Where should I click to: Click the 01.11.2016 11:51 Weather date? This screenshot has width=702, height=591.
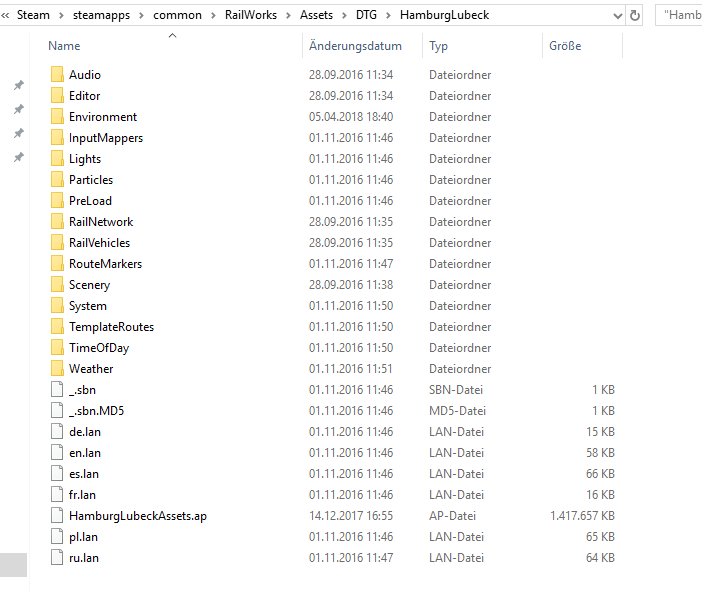point(351,369)
